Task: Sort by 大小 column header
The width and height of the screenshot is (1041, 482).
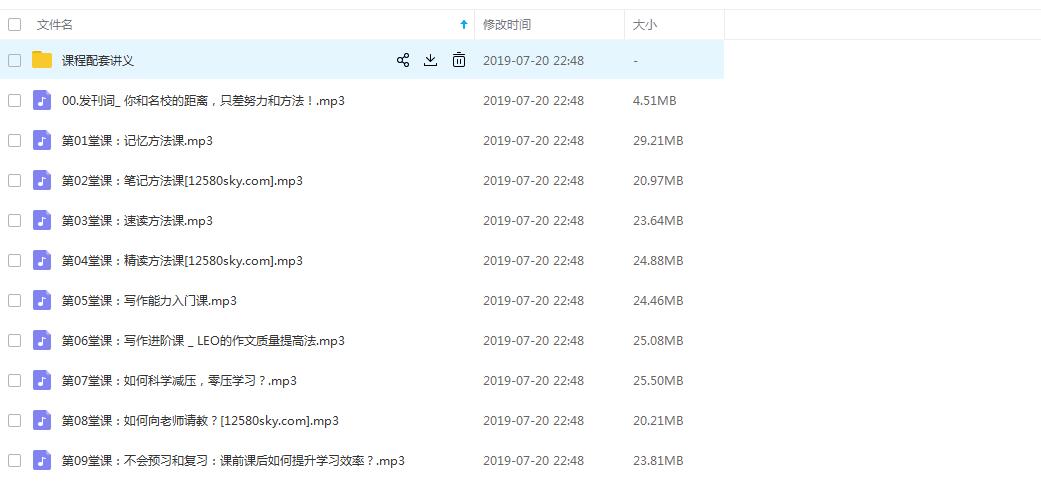Action: pos(645,24)
